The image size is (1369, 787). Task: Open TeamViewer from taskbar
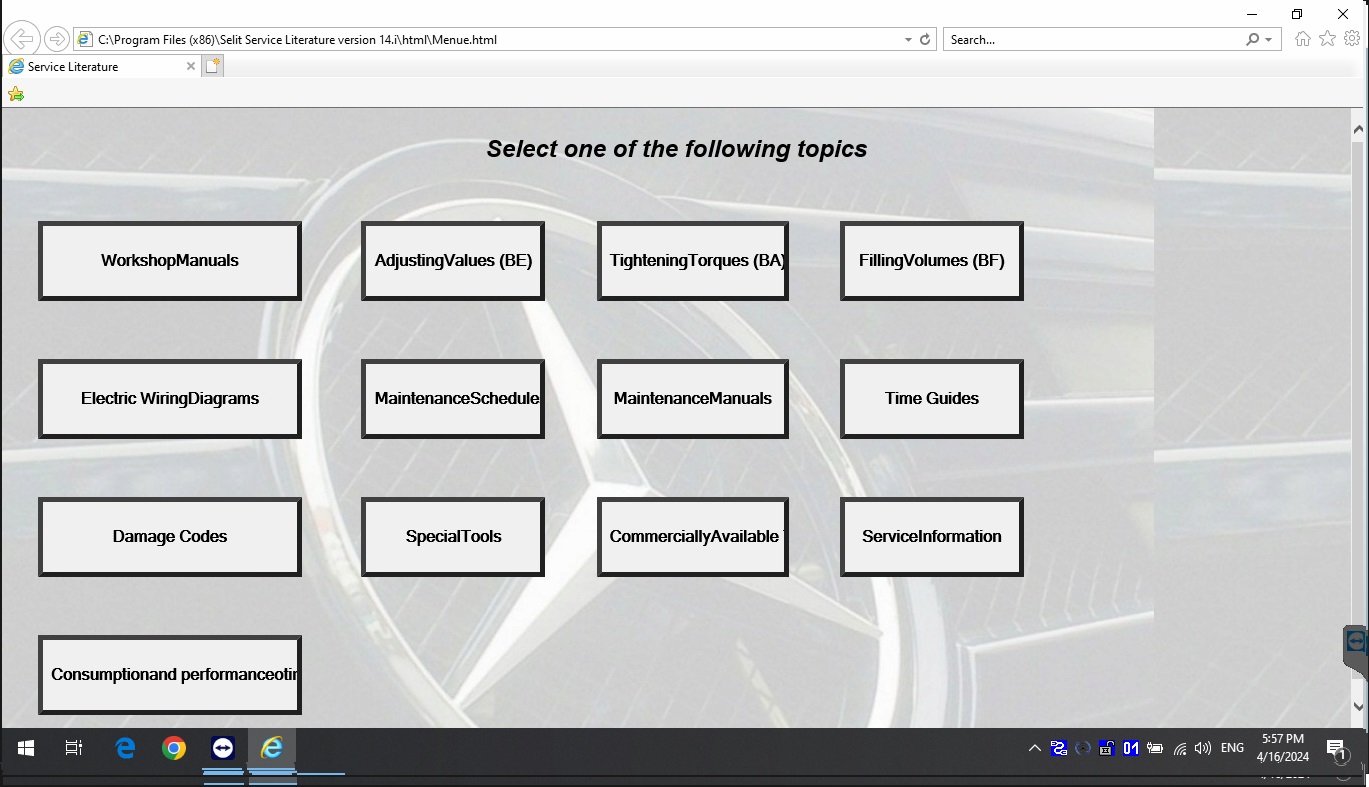pyautogui.click(x=223, y=748)
